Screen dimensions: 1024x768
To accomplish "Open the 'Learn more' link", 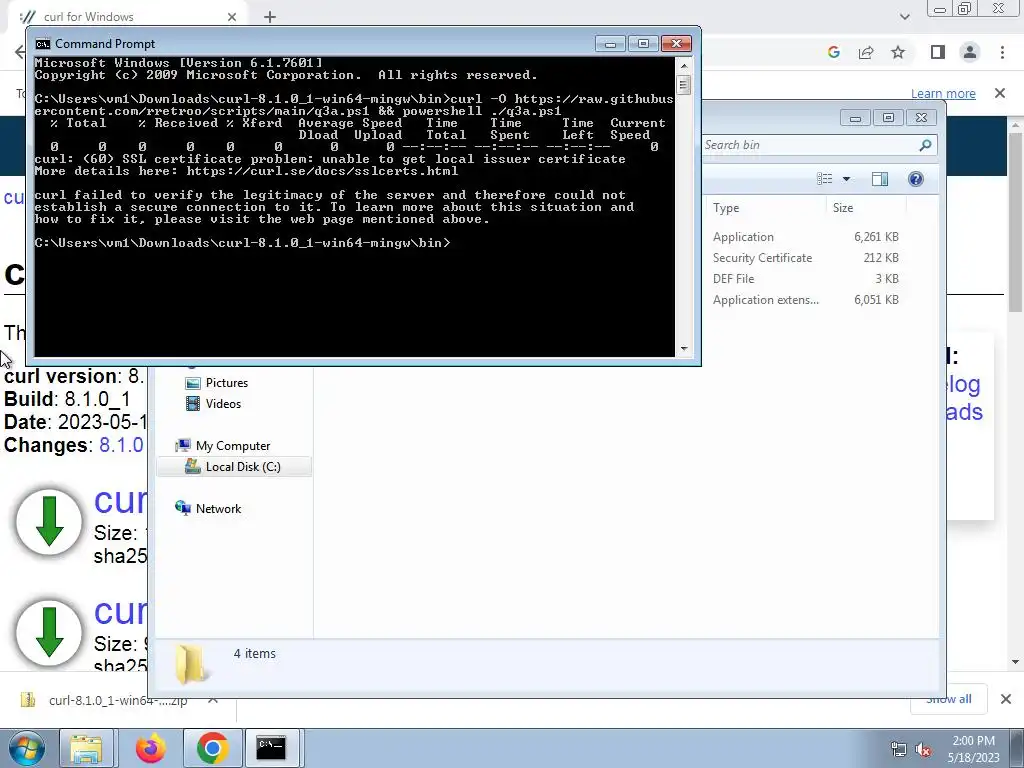I will pyautogui.click(x=943, y=93).
